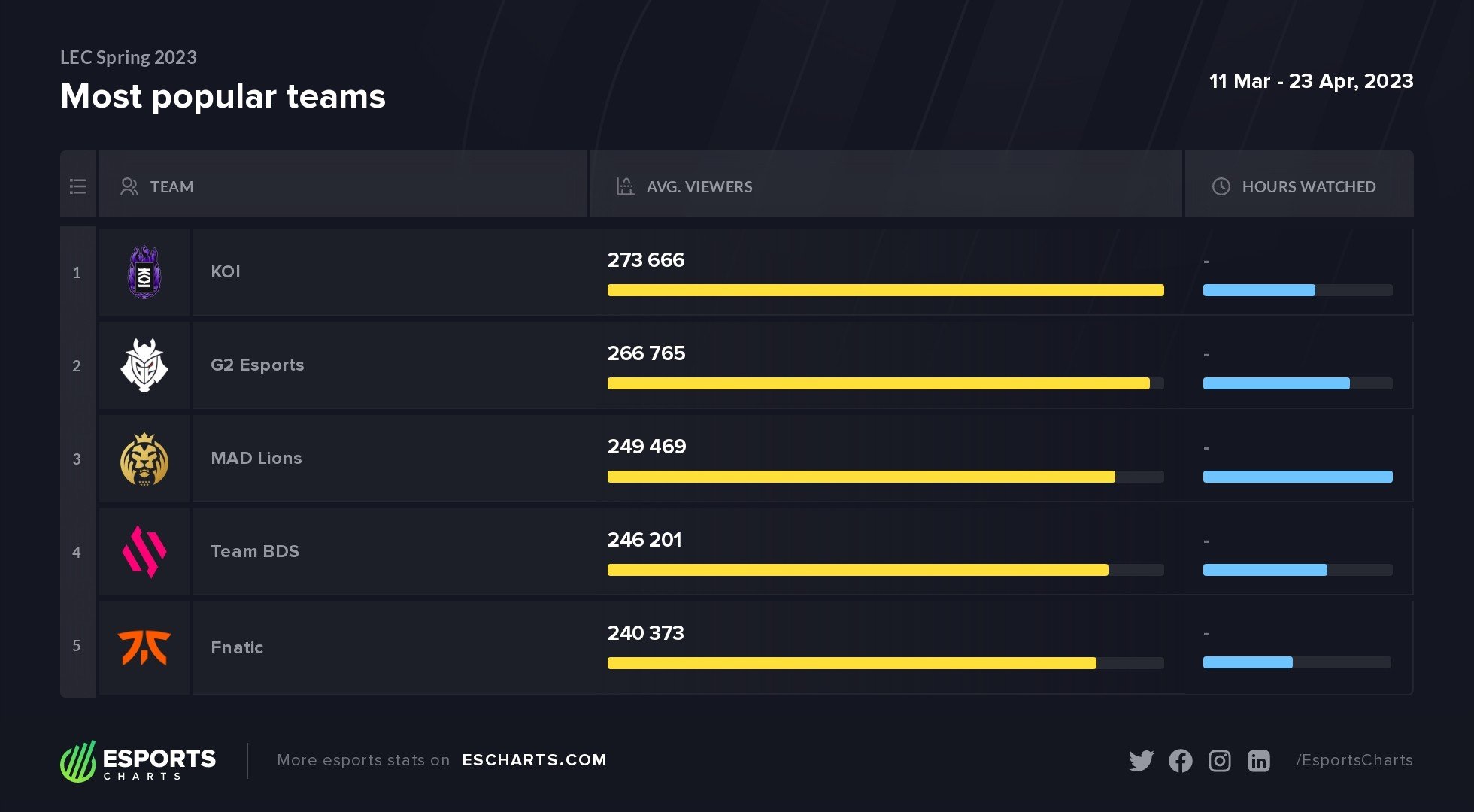Select the G2 Esports samurai logo
Image resolution: width=1474 pixels, height=812 pixels.
(x=144, y=365)
